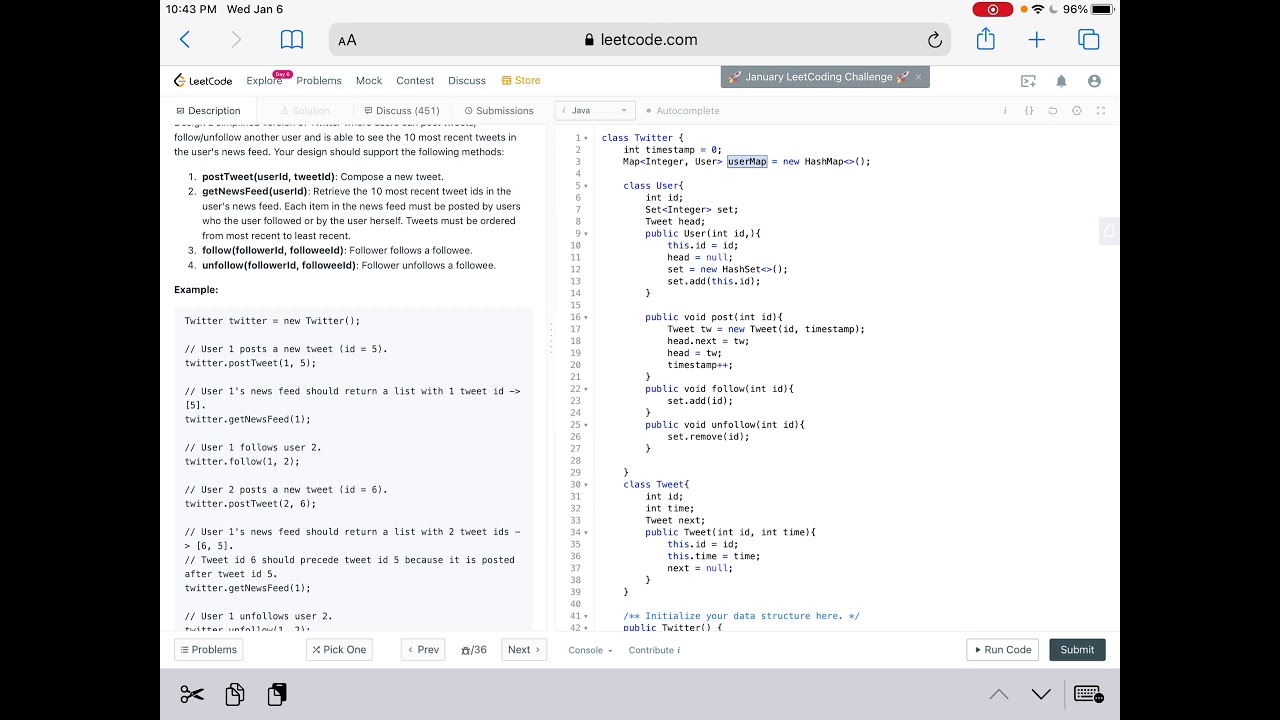The image size is (1280, 720).
Task: Switch to the Description tab
Action: (x=208, y=111)
